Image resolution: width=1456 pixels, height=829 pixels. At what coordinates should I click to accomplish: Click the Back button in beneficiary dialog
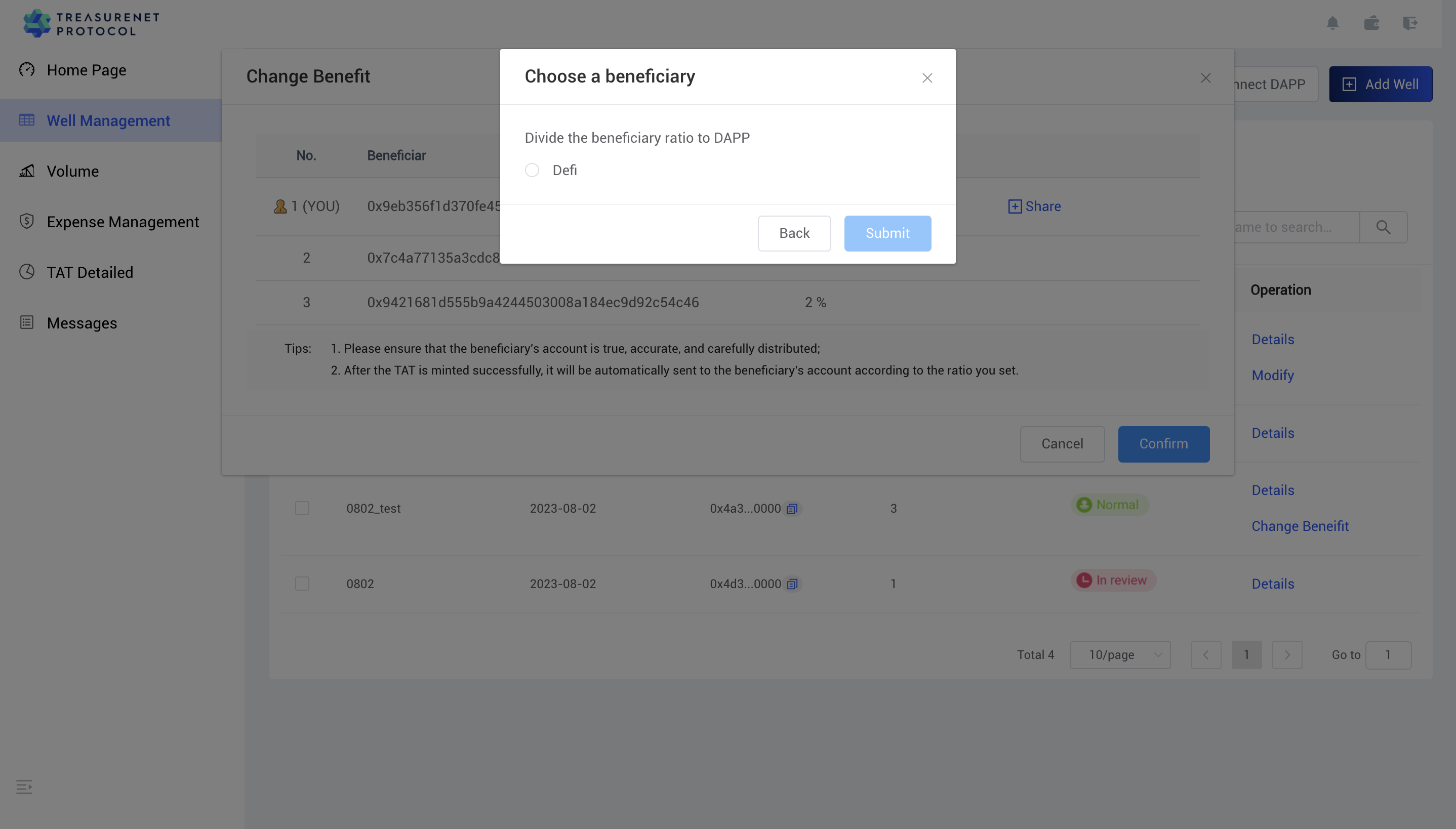(x=794, y=233)
